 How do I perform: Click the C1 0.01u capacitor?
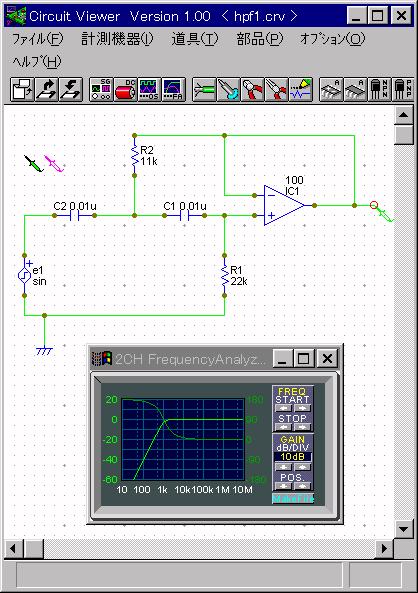click(185, 216)
